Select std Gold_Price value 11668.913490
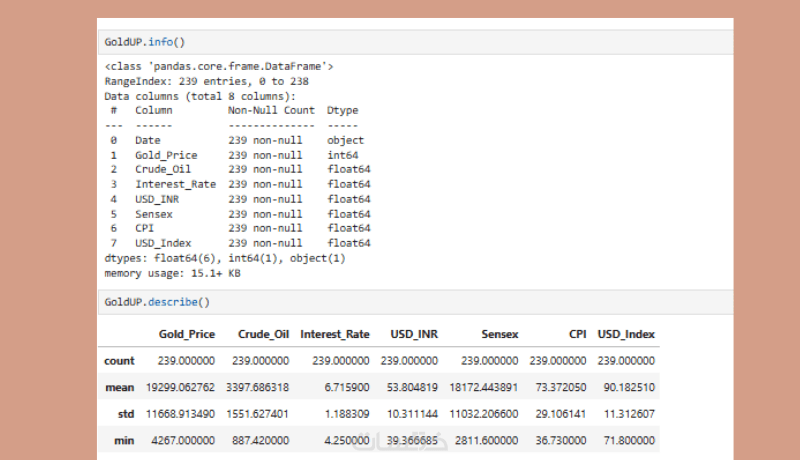This screenshot has width=800, height=460. point(180,414)
